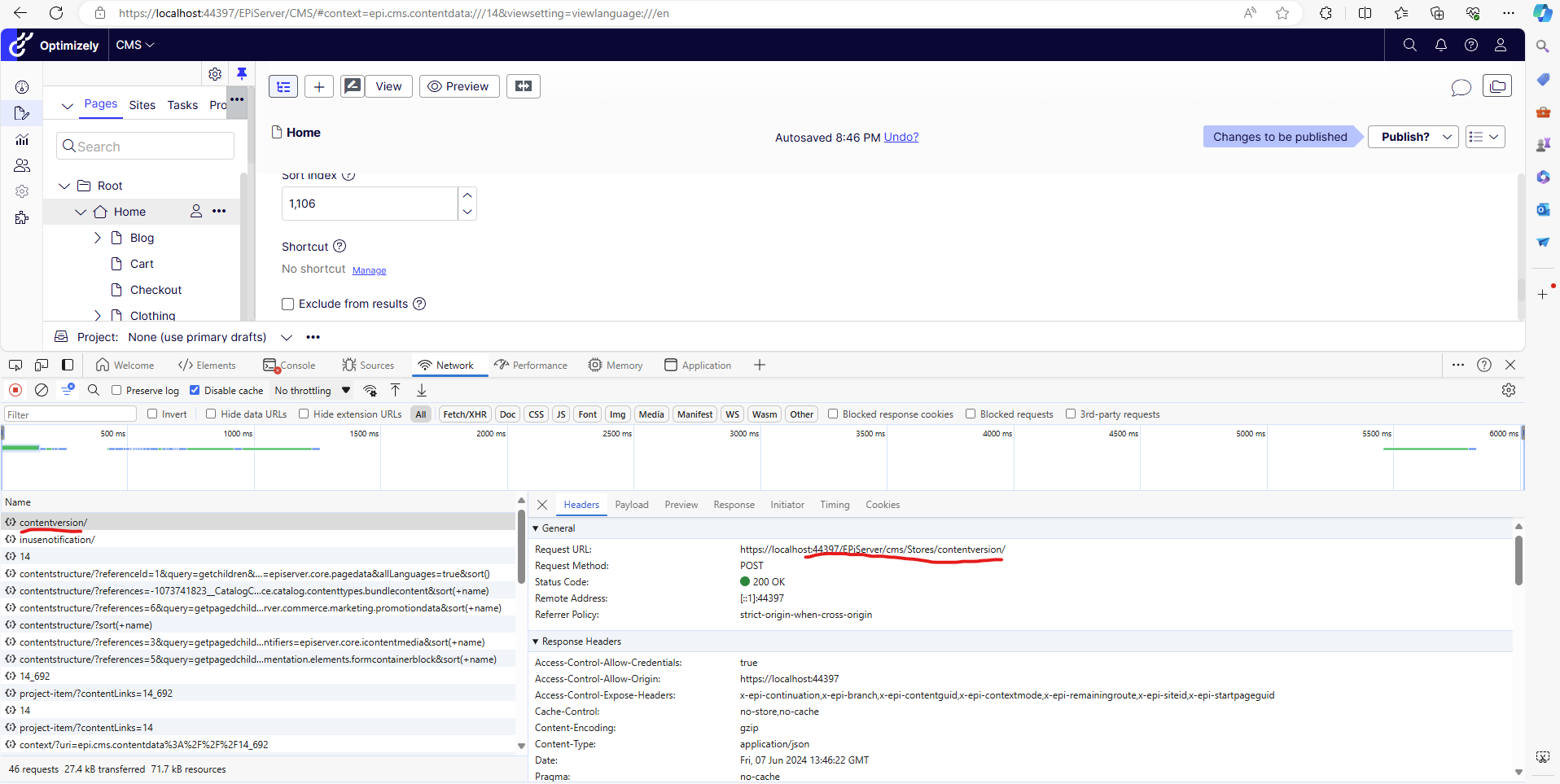Click the DevTools record network button

15,390
